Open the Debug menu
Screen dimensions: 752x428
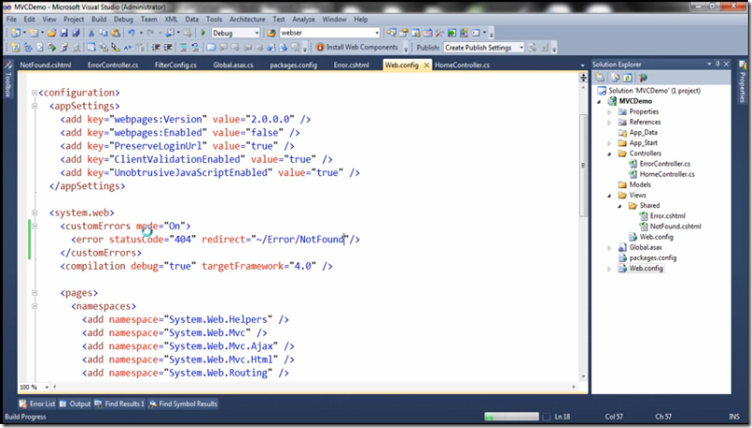tap(123, 19)
